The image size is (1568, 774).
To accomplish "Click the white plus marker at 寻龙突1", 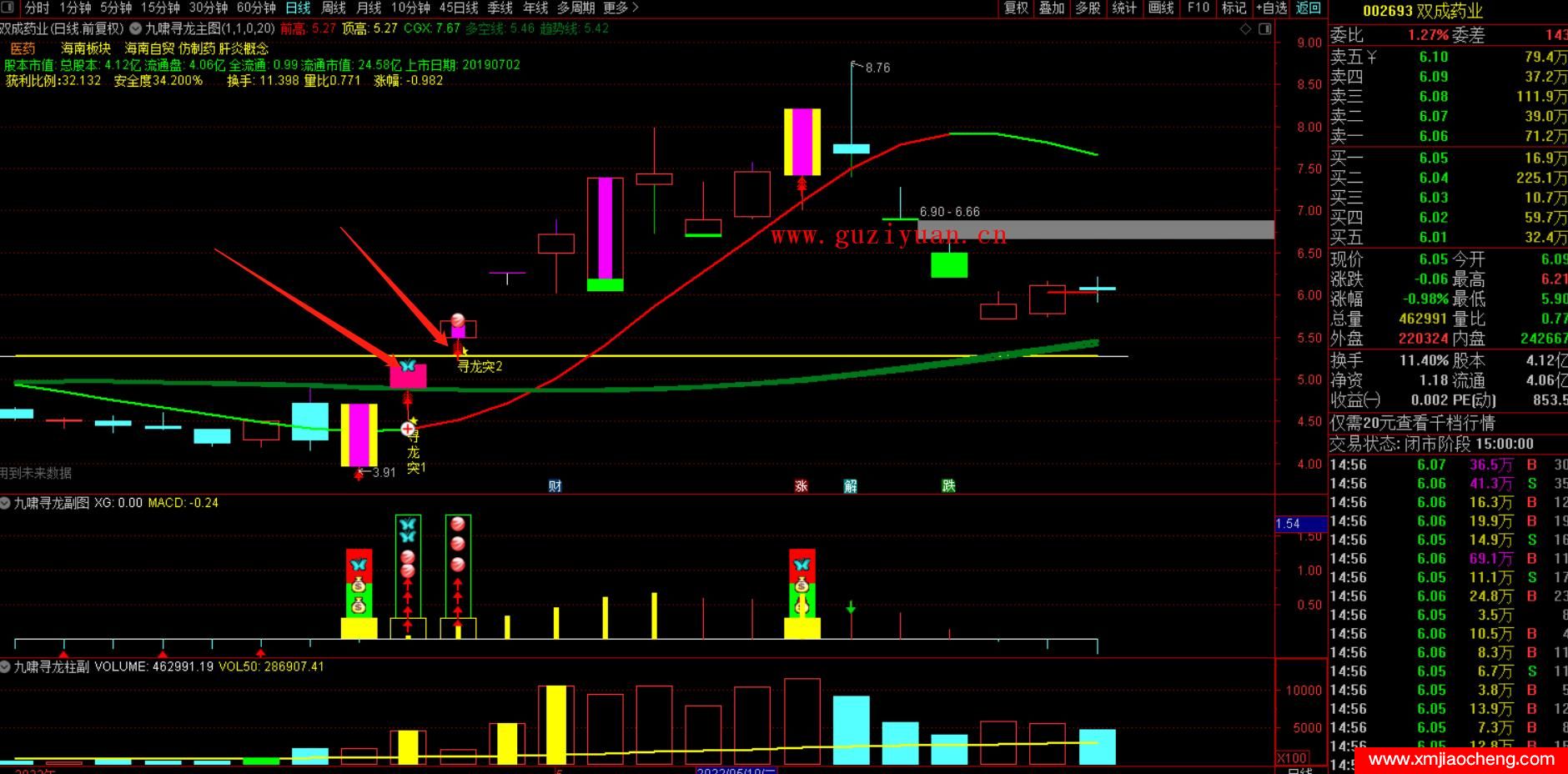I will (408, 430).
